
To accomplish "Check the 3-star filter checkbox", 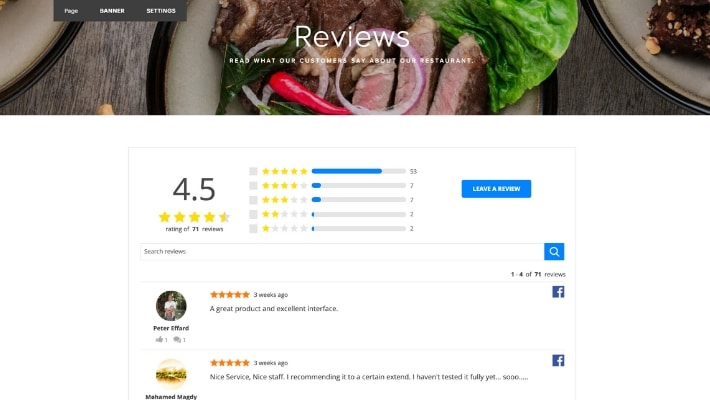I will point(253,200).
